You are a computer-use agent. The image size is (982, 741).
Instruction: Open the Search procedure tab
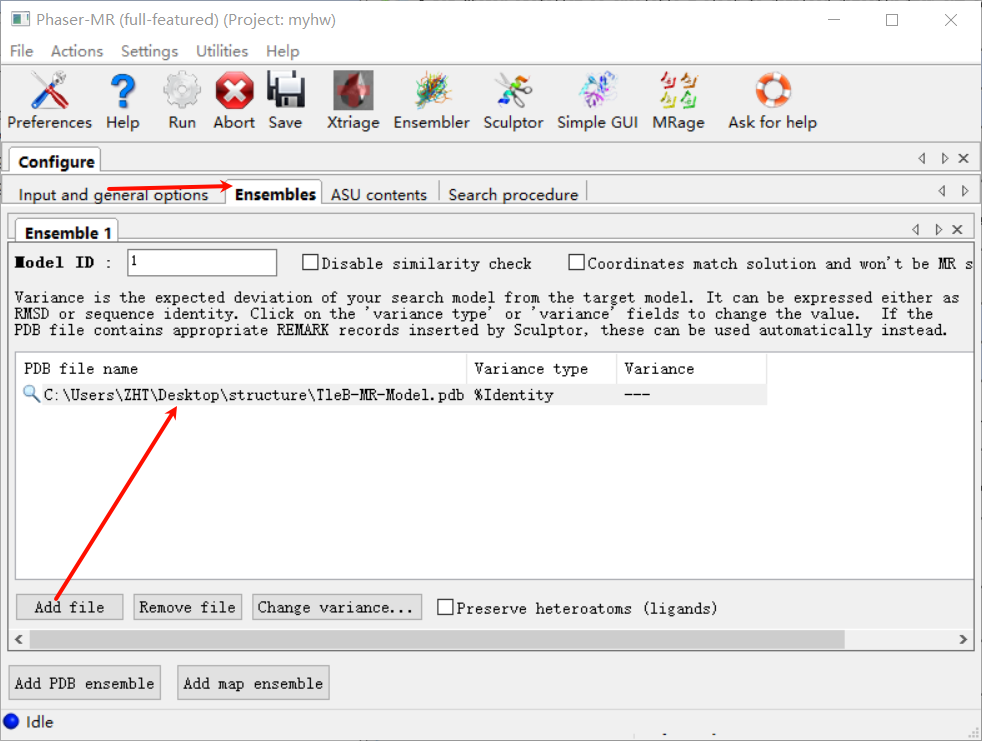coord(513,195)
